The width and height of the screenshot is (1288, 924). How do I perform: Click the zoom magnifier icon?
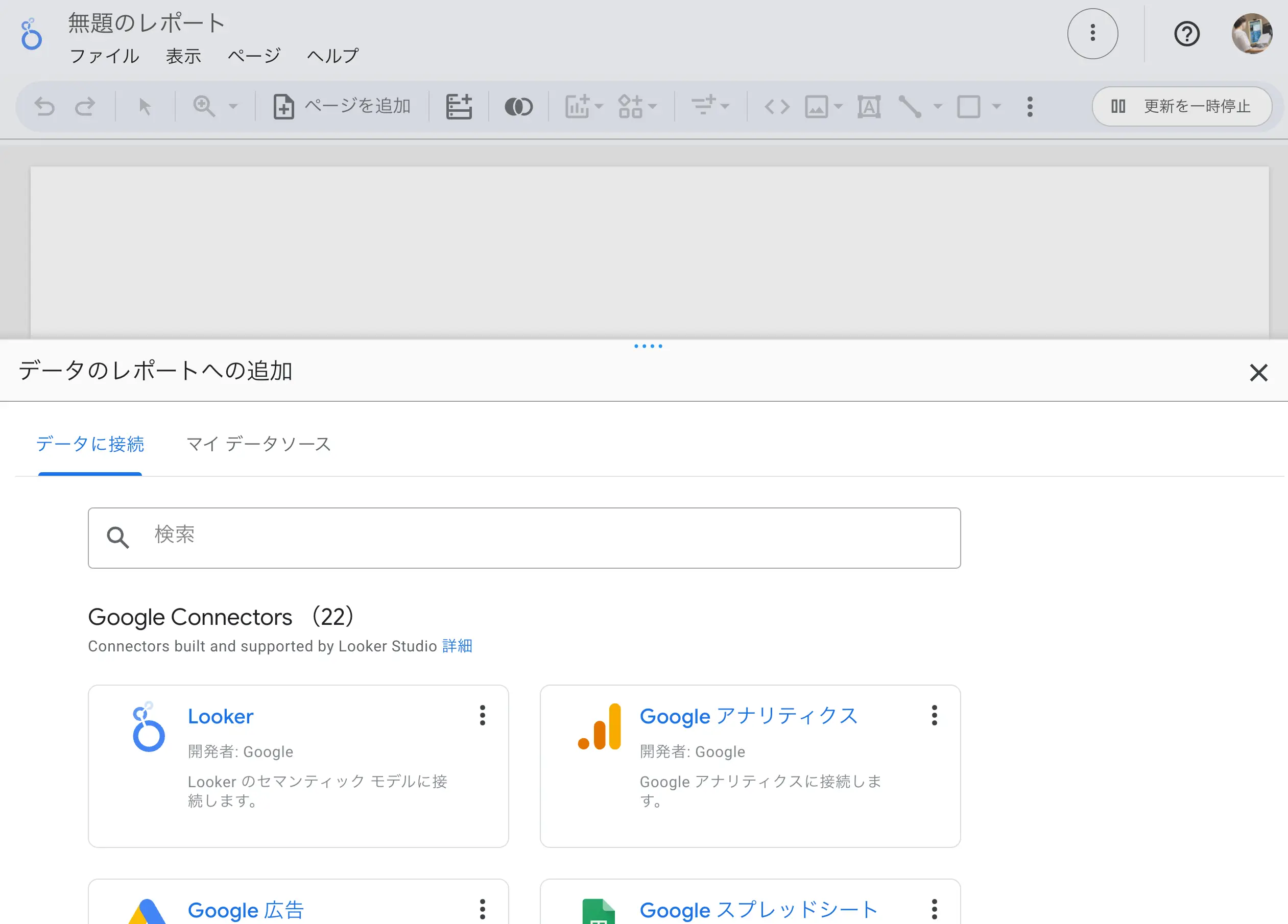click(204, 106)
